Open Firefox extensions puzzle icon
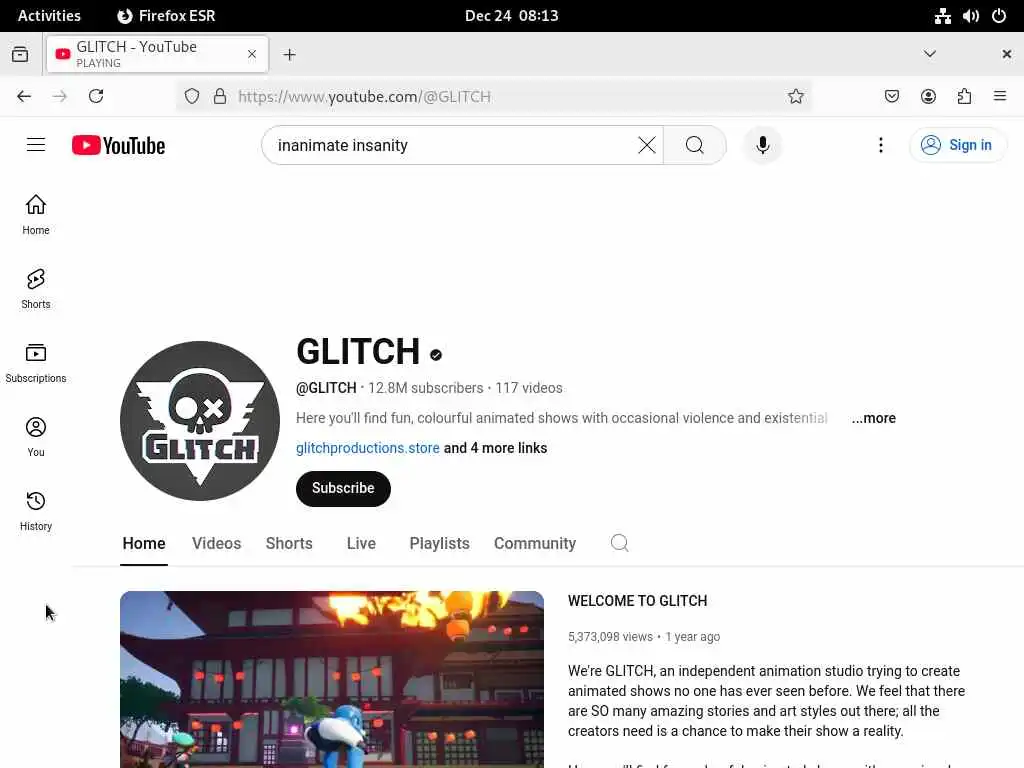The width and height of the screenshot is (1024, 768). pyautogui.click(x=964, y=97)
